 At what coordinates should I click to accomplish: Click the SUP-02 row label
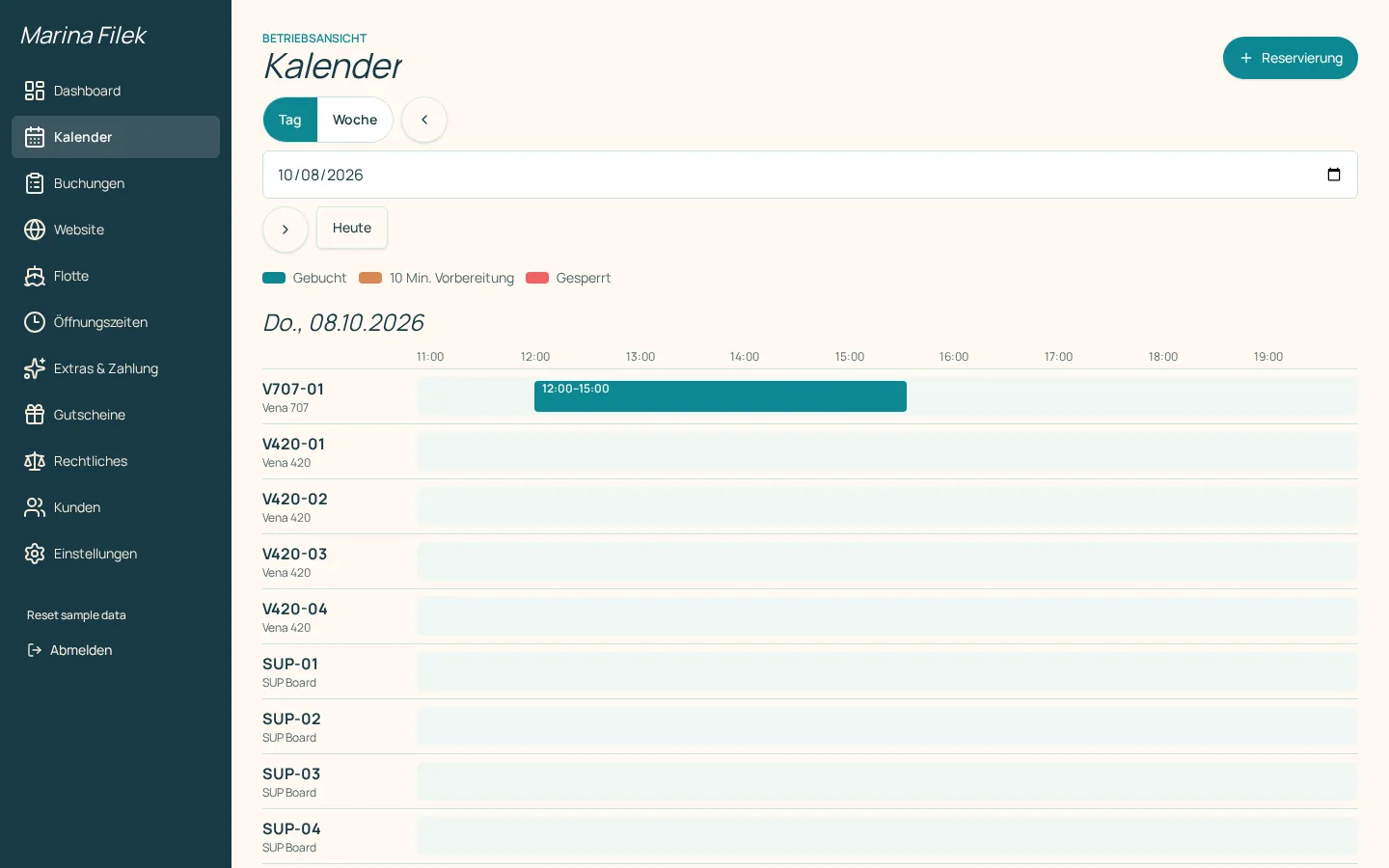[291, 719]
